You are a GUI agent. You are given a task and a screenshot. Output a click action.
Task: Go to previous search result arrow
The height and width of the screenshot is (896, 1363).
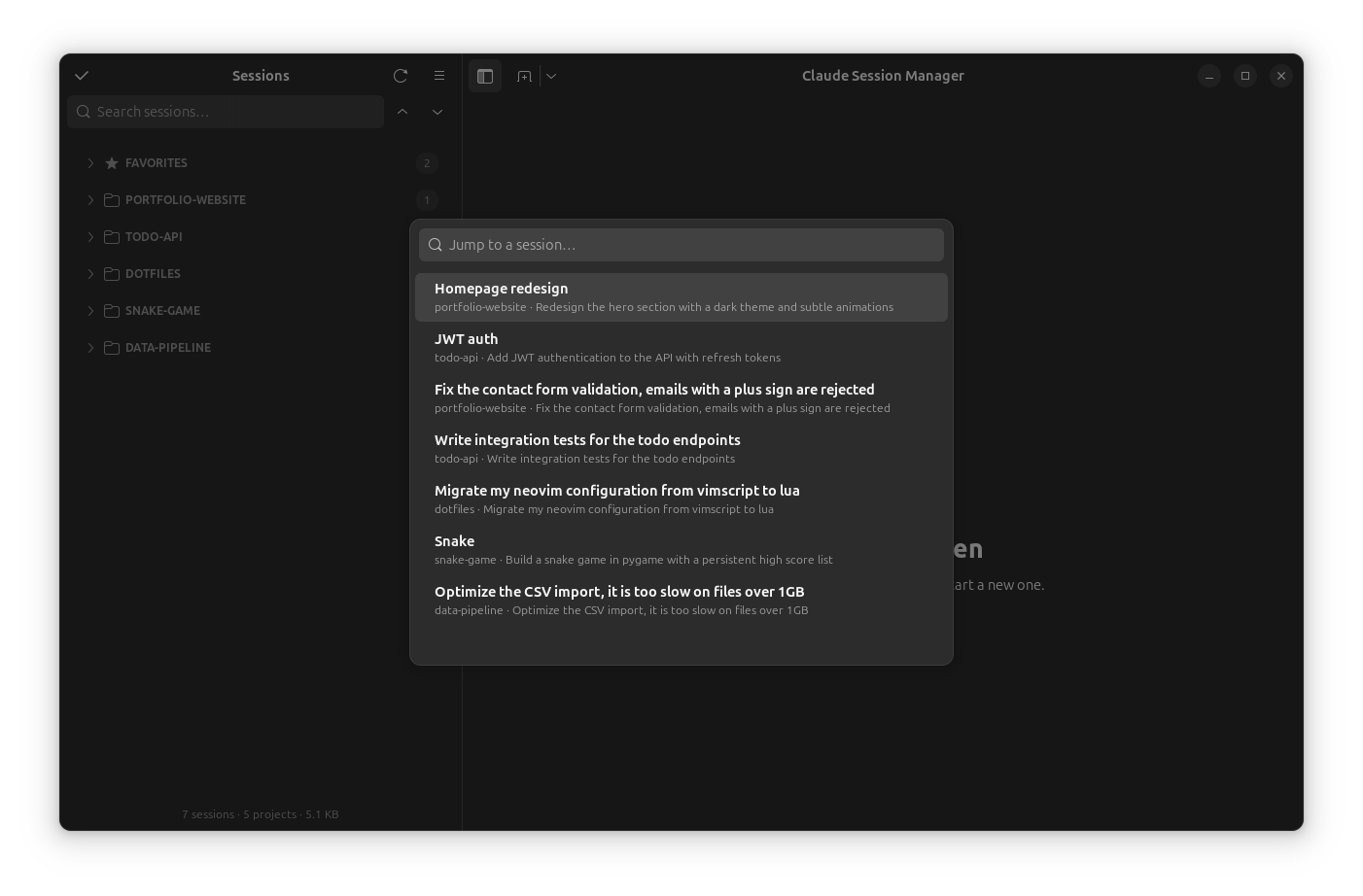tap(402, 112)
